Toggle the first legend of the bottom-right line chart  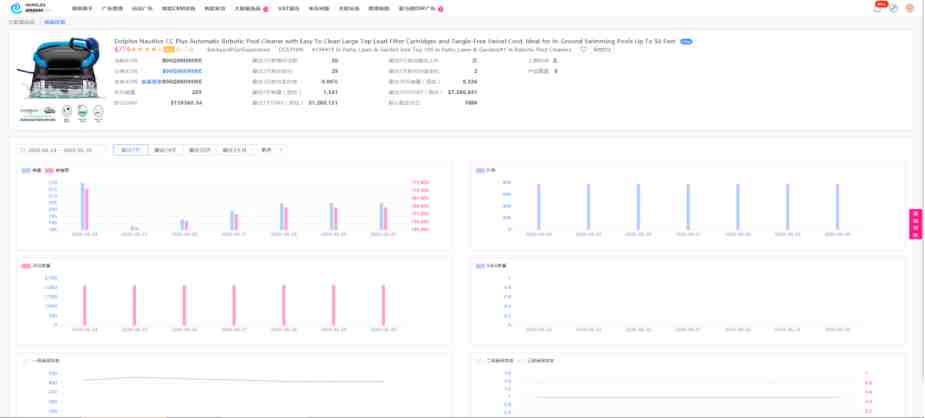tap(496, 360)
